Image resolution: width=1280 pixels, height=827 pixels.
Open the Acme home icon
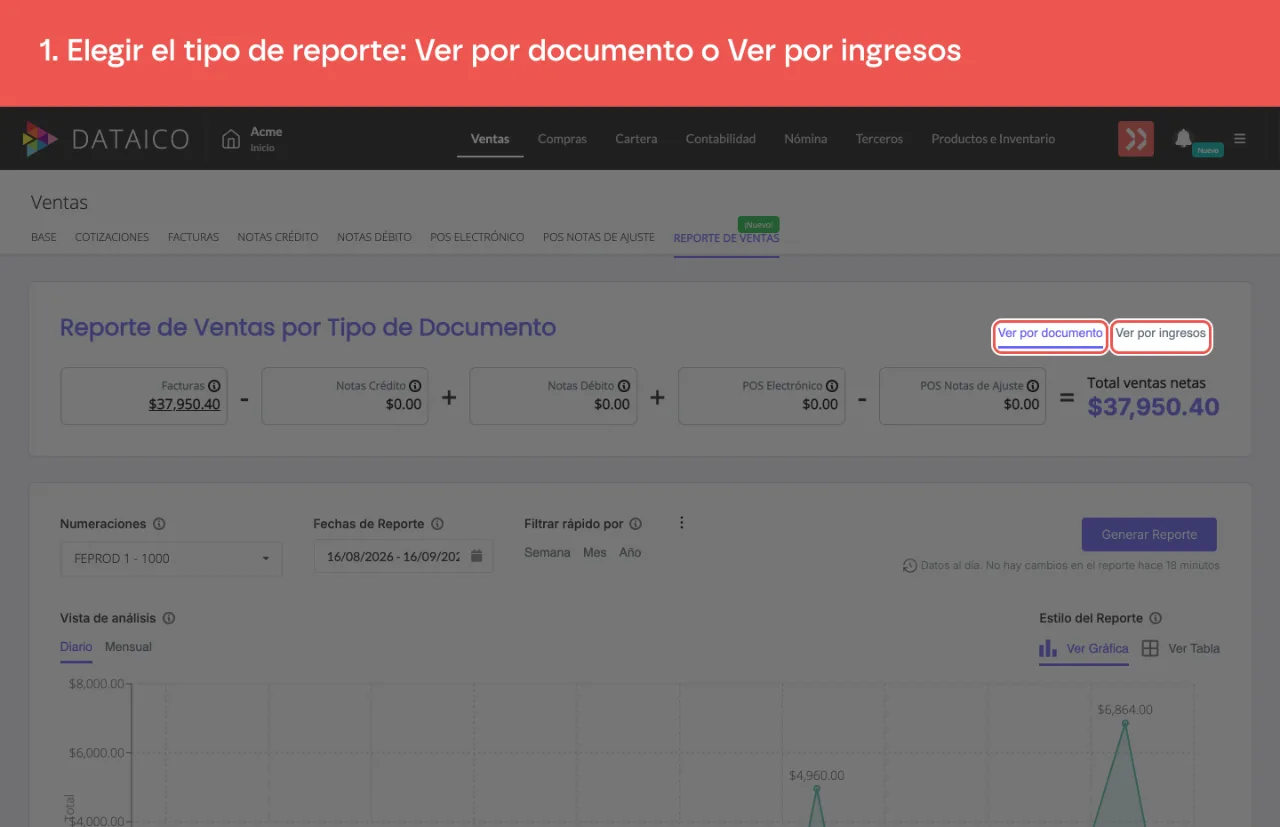tap(231, 139)
